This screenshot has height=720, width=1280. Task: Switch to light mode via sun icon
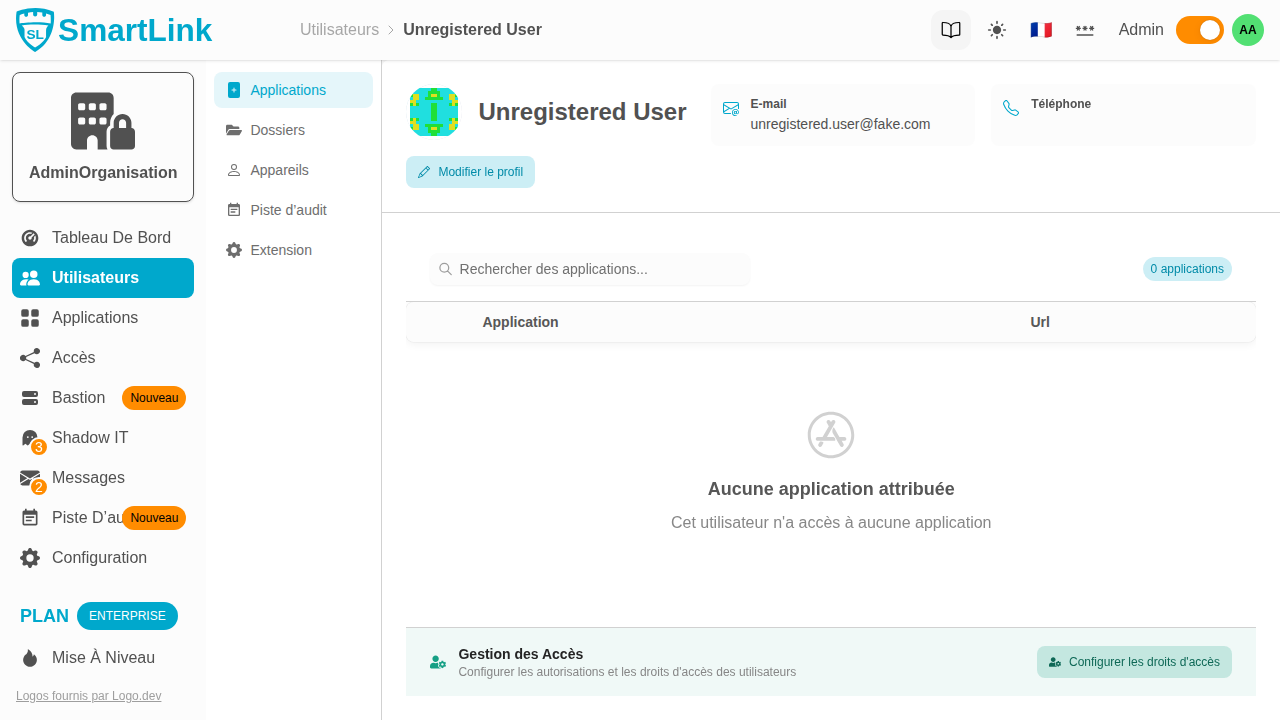[x=997, y=30]
